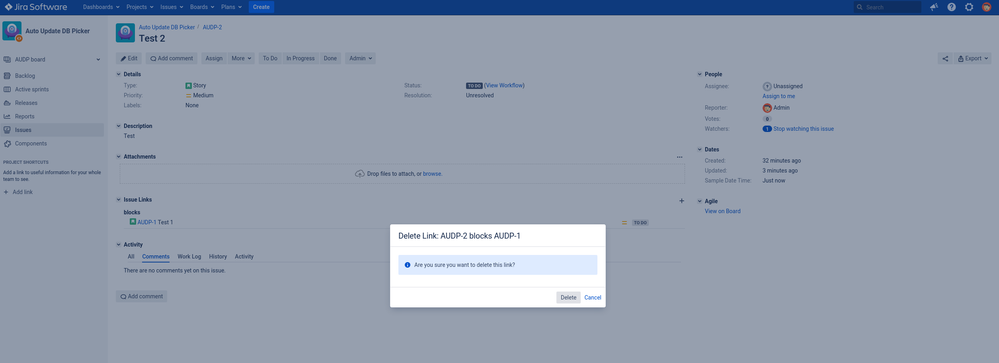The height and width of the screenshot is (363, 999).
Task: Switch to the History tab
Action: pyautogui.click(x=218, y=257)
